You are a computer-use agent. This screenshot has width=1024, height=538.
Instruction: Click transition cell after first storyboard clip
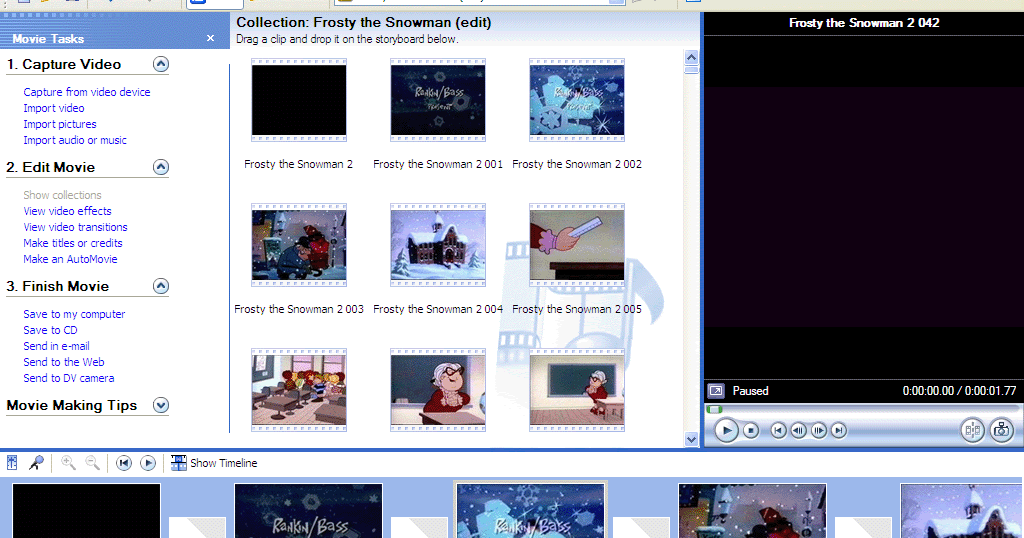(x=197, y=528)
